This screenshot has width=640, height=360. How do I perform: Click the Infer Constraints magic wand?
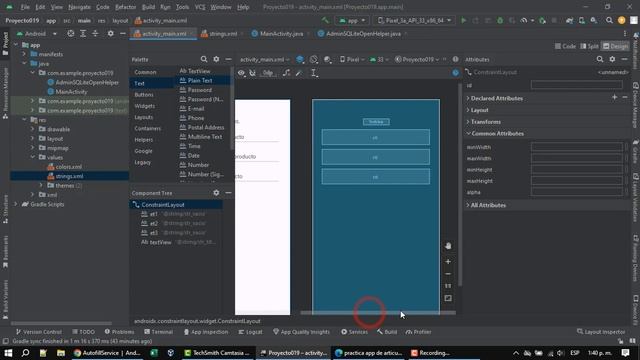[299, 73]
